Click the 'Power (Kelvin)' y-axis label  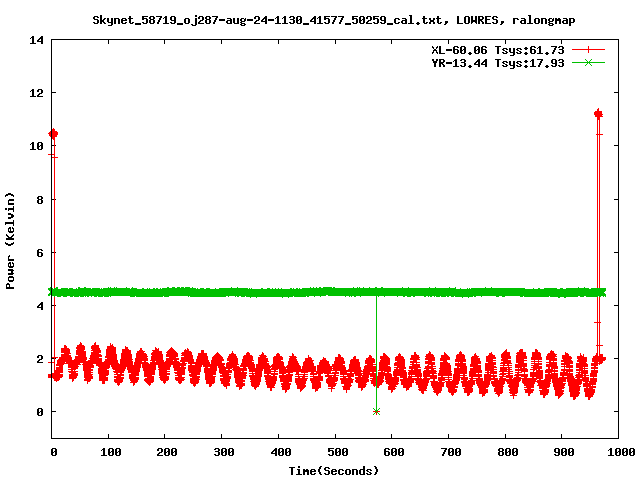(x=10, y=241)
